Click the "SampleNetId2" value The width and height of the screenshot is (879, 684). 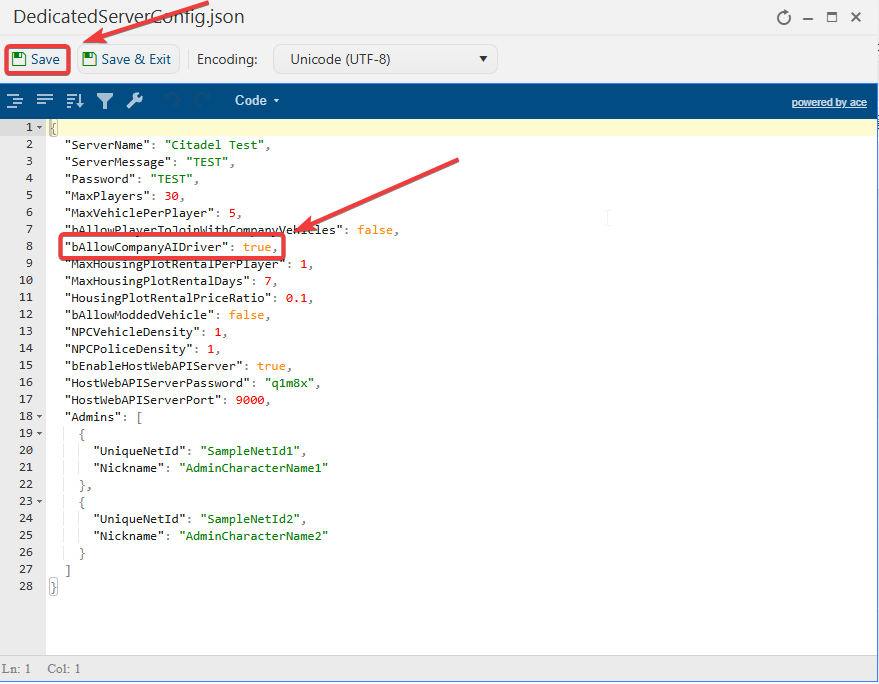250,519
